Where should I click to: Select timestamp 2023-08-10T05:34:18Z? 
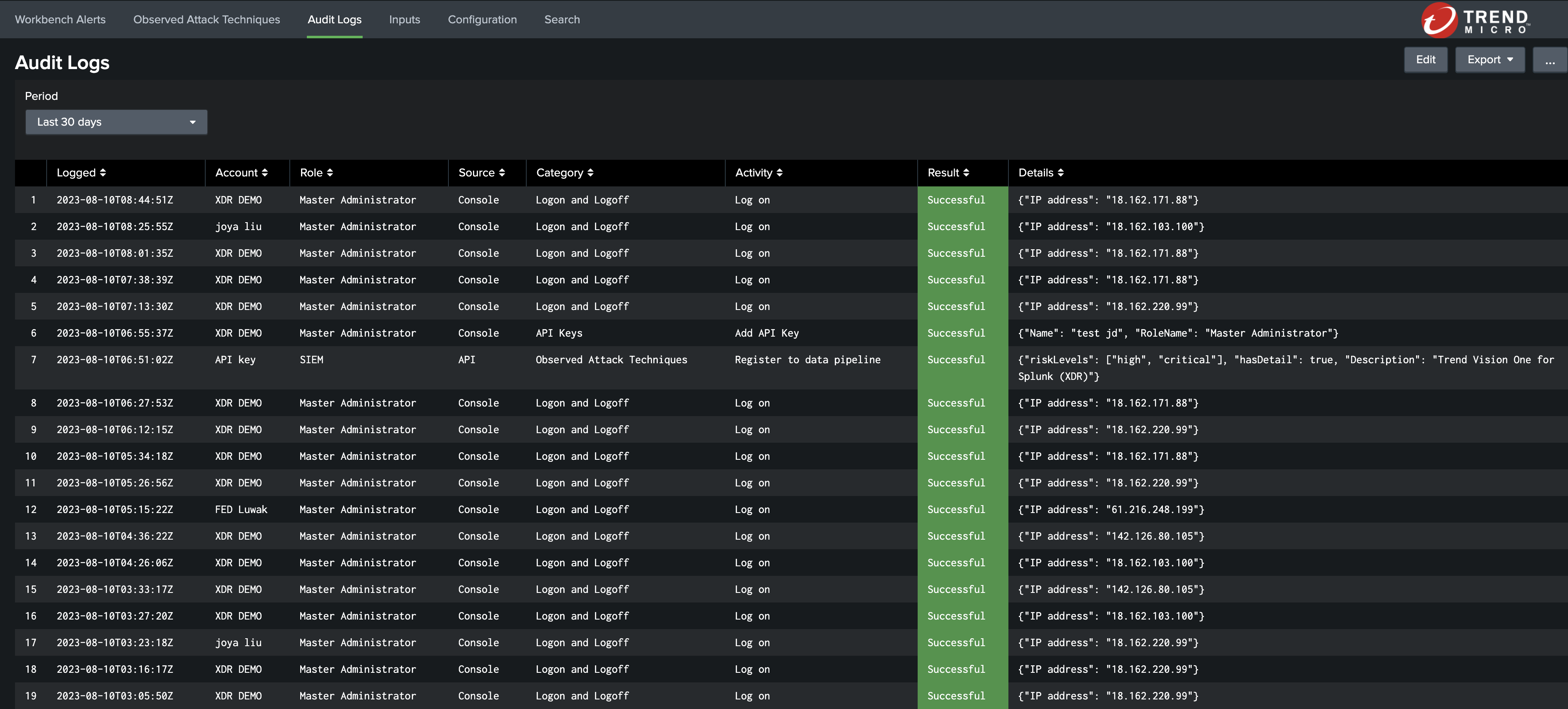114,457
